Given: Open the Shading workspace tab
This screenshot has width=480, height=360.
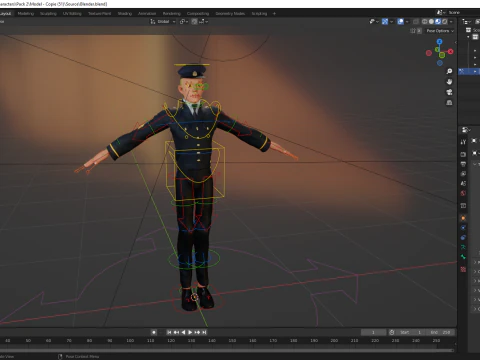Looking at the screenshot, I should (125, 14).
